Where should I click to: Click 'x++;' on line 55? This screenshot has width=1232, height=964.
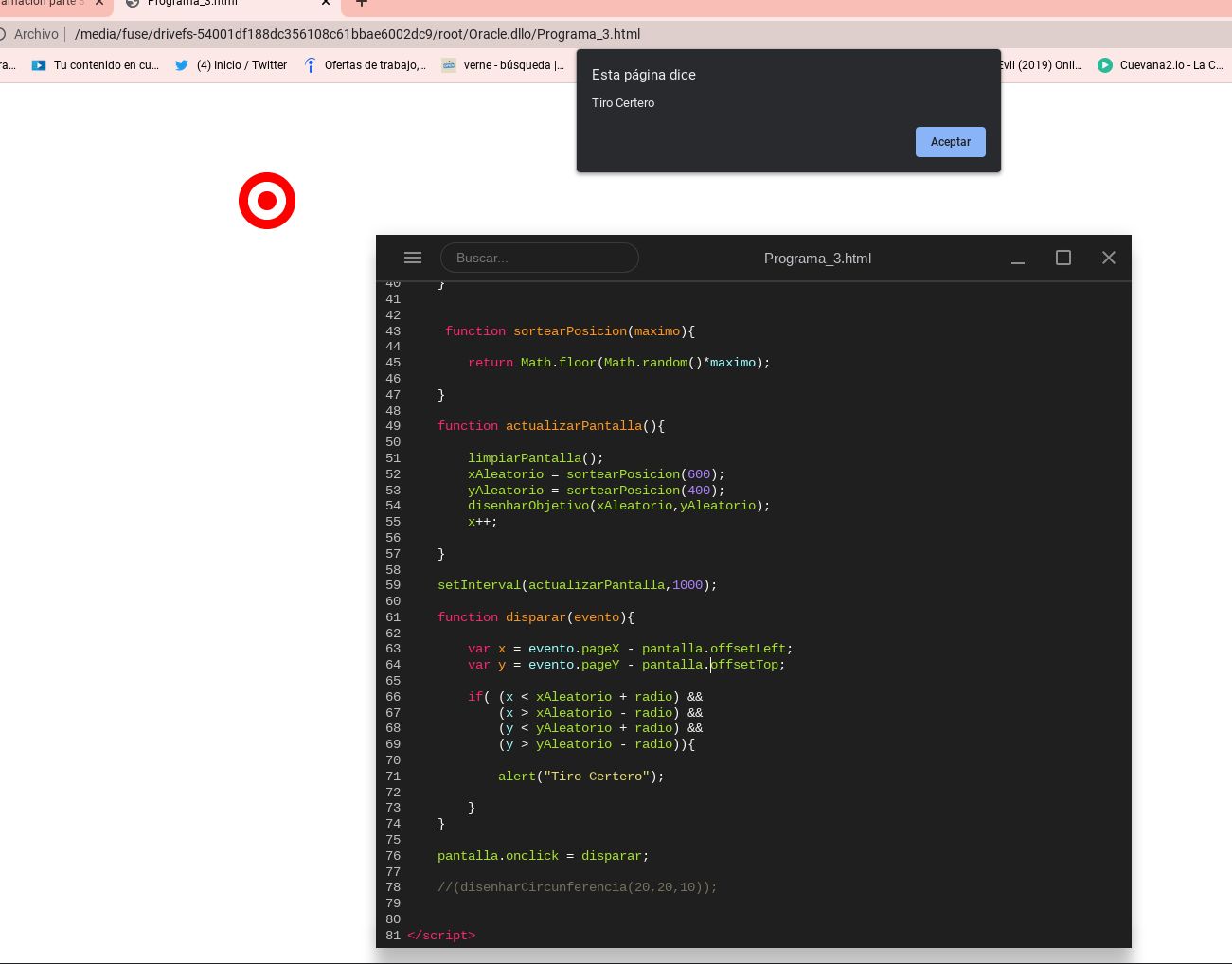pos(483,522)
